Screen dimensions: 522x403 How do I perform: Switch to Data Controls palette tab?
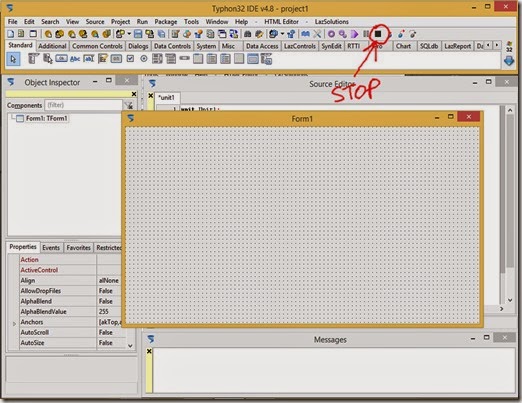172,46
